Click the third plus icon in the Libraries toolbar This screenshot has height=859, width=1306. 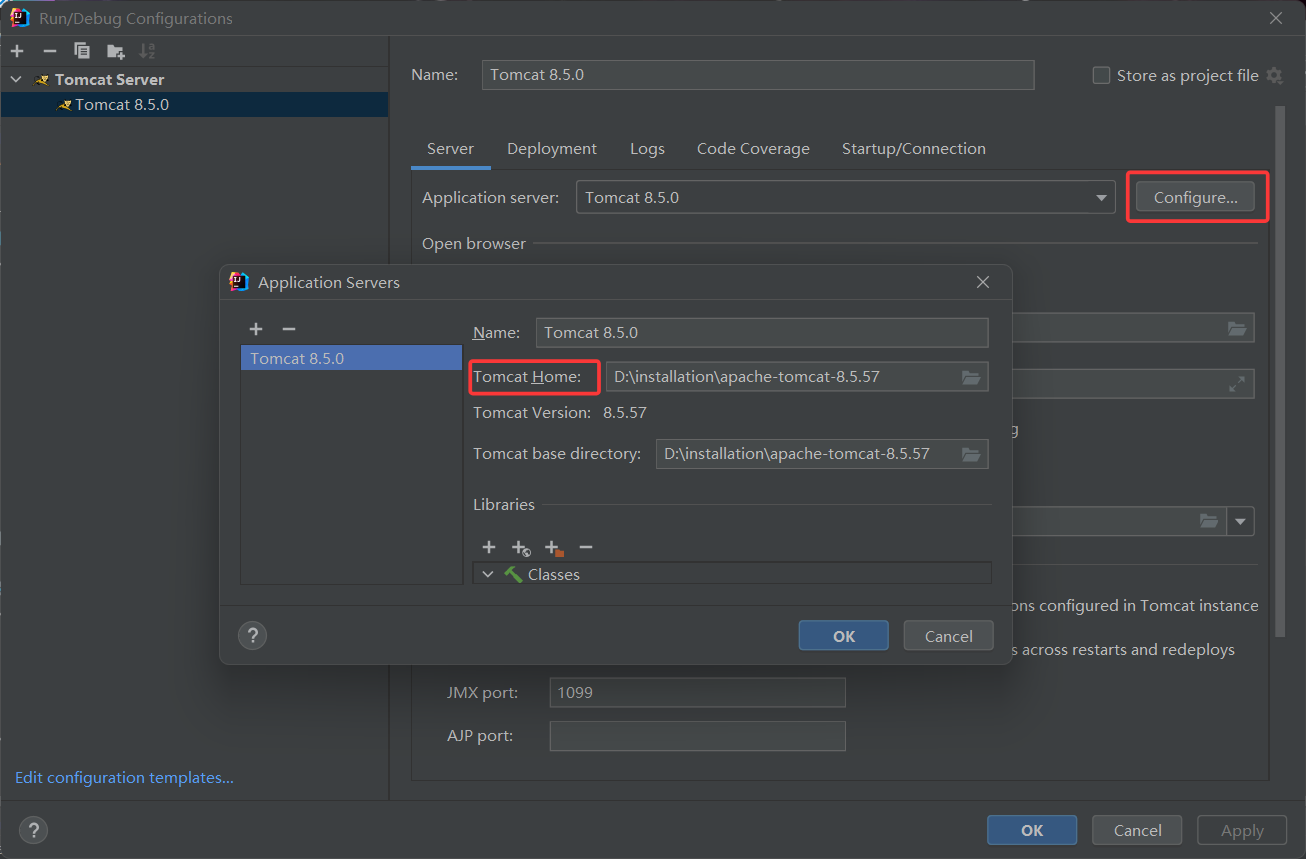(554, 548)
